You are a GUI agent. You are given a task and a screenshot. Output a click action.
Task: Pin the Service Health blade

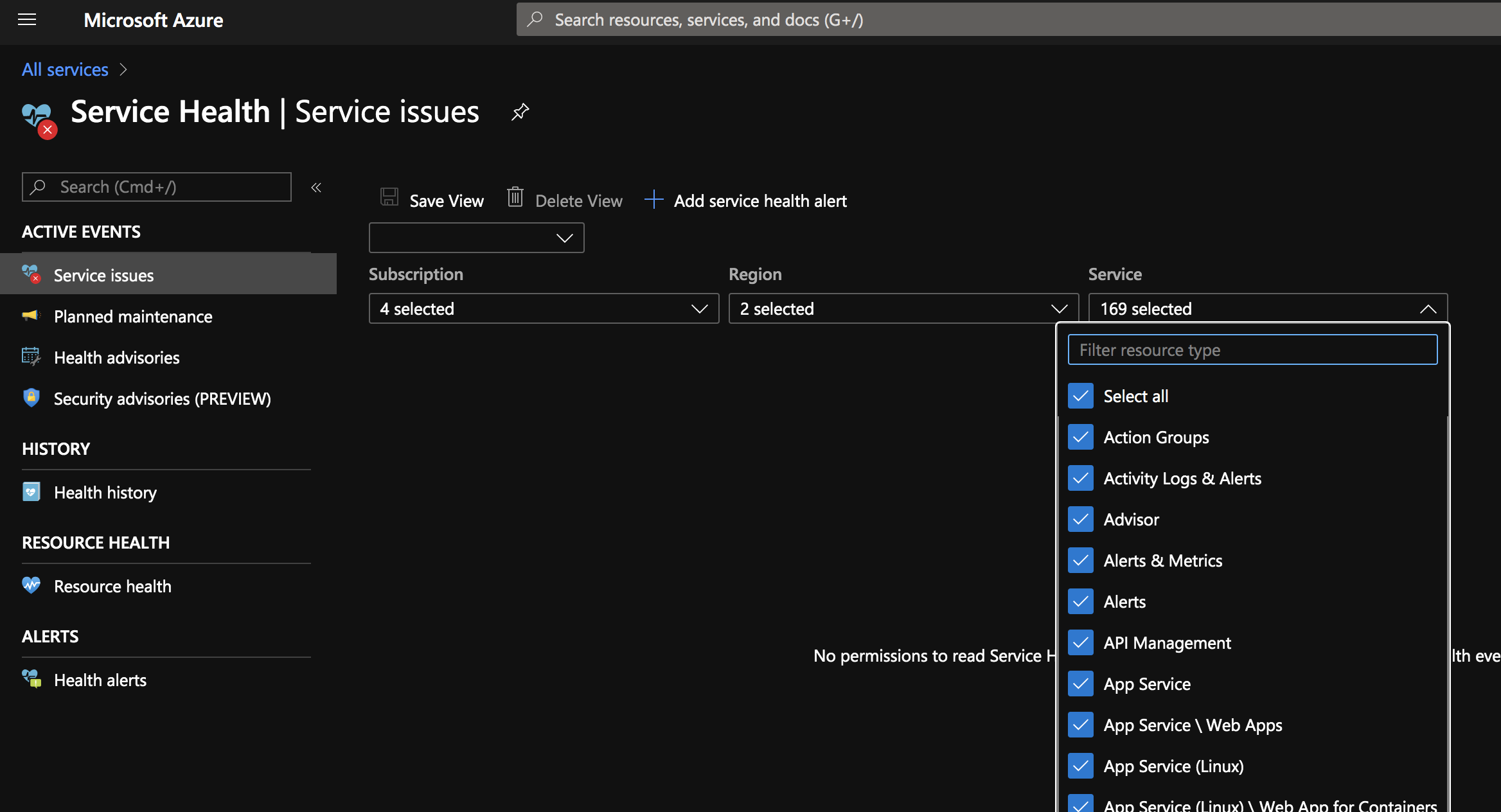(x=520, y=112)
